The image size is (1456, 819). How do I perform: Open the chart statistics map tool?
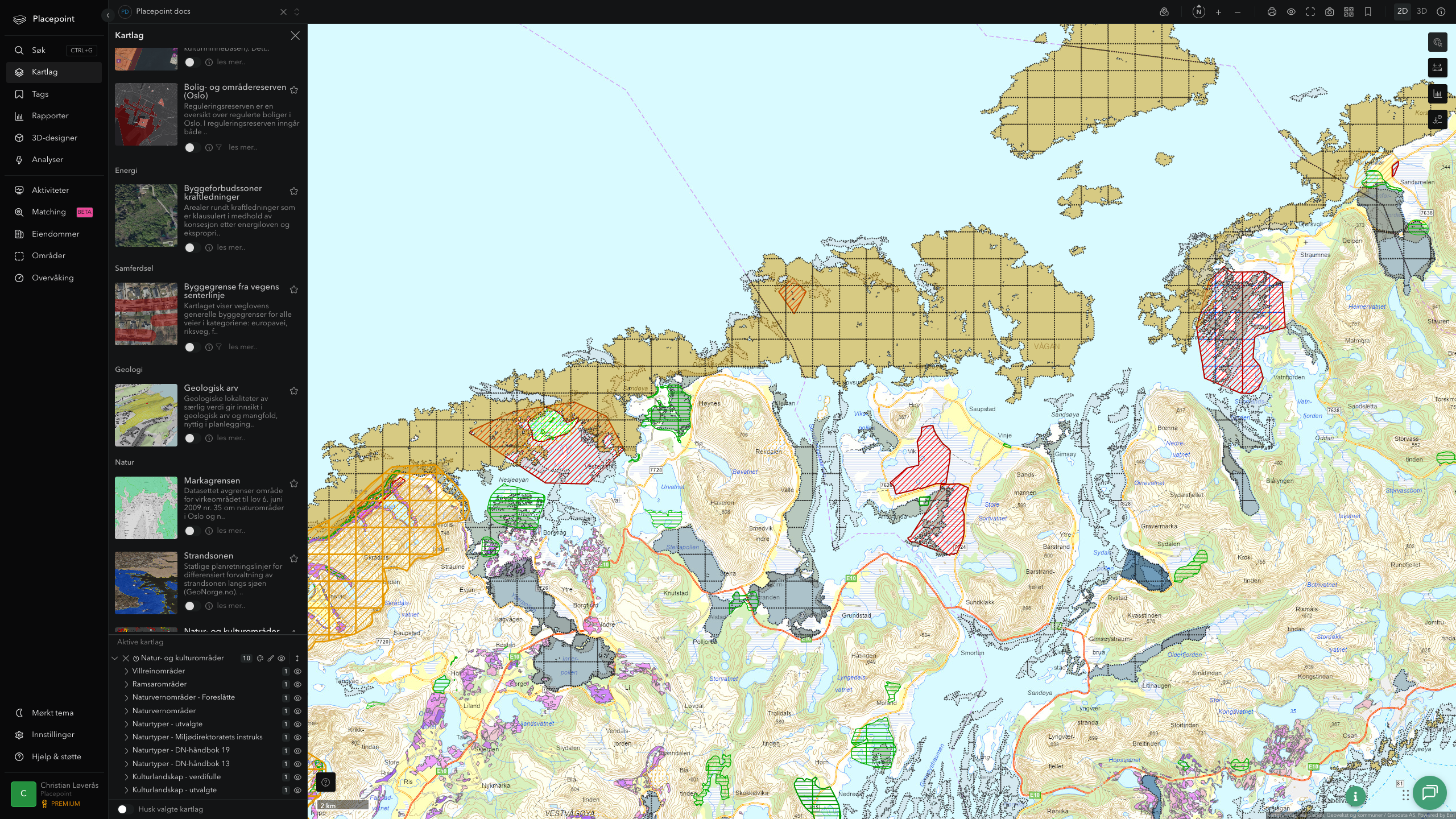coord(1437,94)
